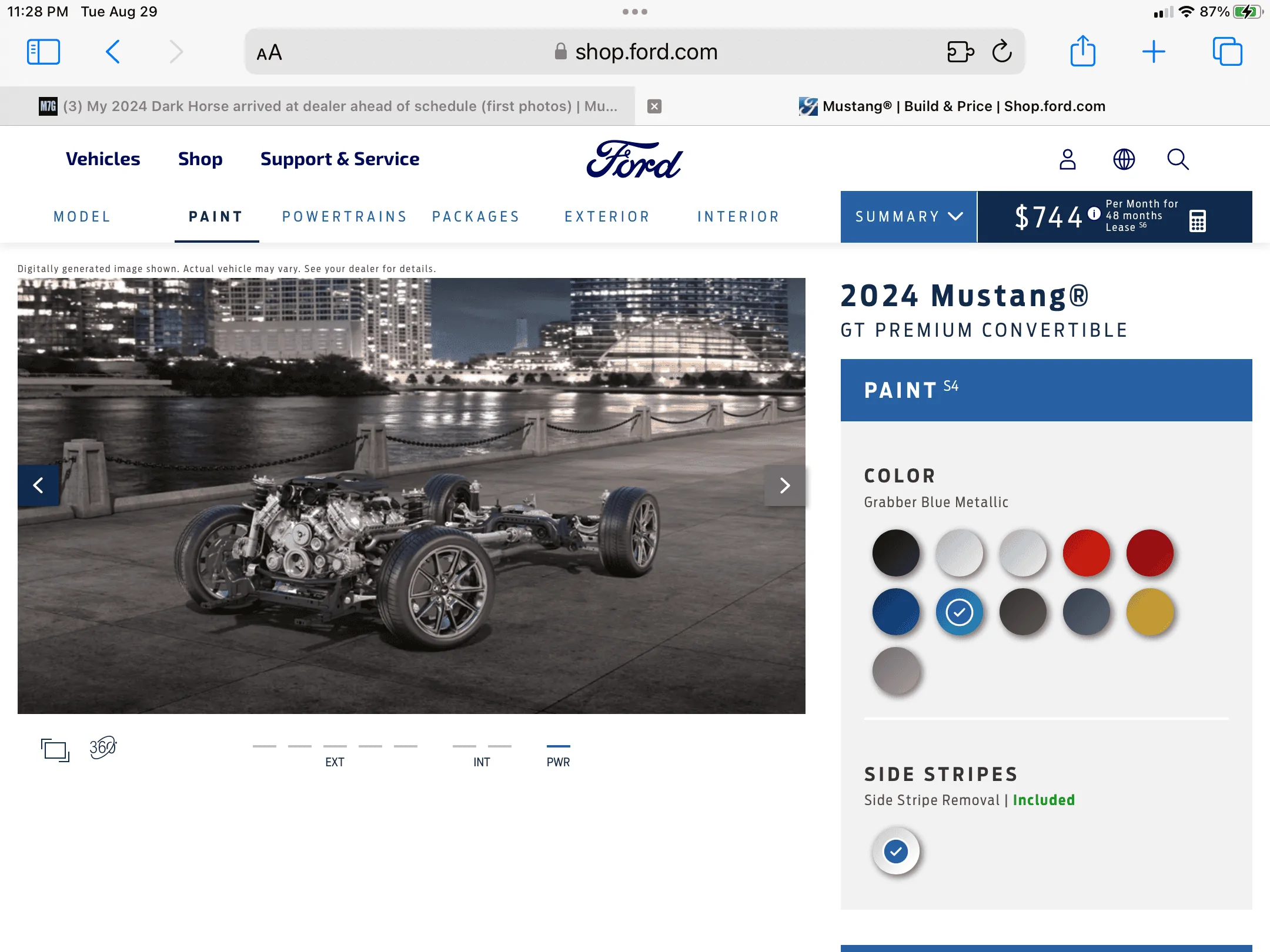The image size is (1270, 952).
Task: Choose the dark charcoal paint swatch
Action: tap(1023, 612)
